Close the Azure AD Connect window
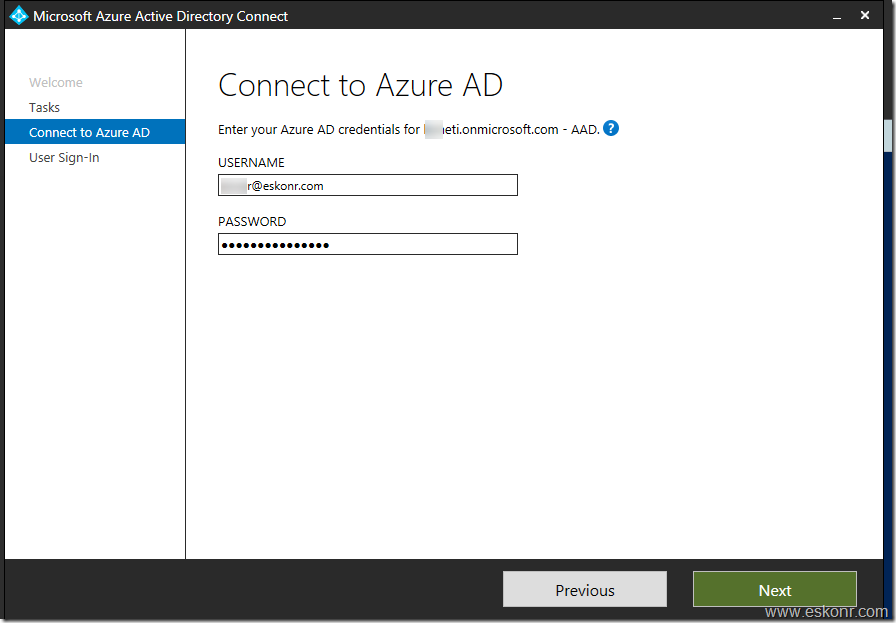Image resolution: width=896 pixels, height=623 pixels. (x=865, y=15)
